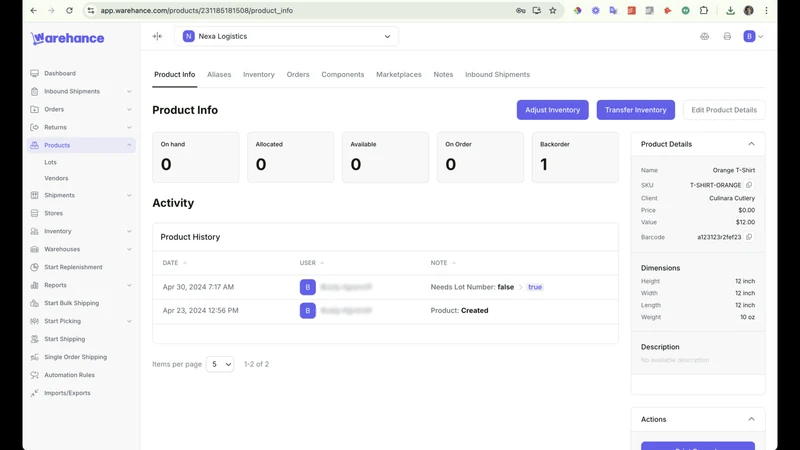Screen dimensions: 800x450
Task: Switch to the Inbound Shipments tab
Action: coord(497,74)
